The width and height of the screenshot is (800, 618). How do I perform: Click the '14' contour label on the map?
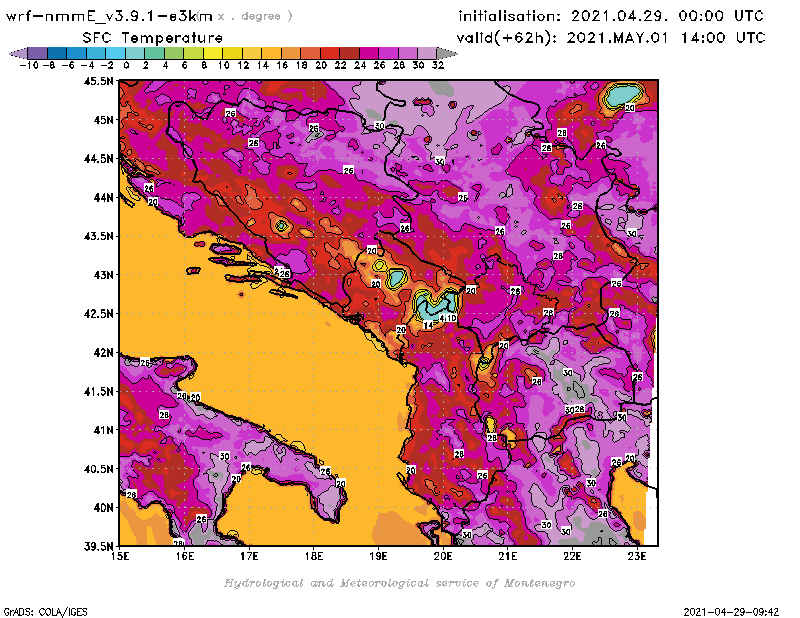(x=428, y=325)
